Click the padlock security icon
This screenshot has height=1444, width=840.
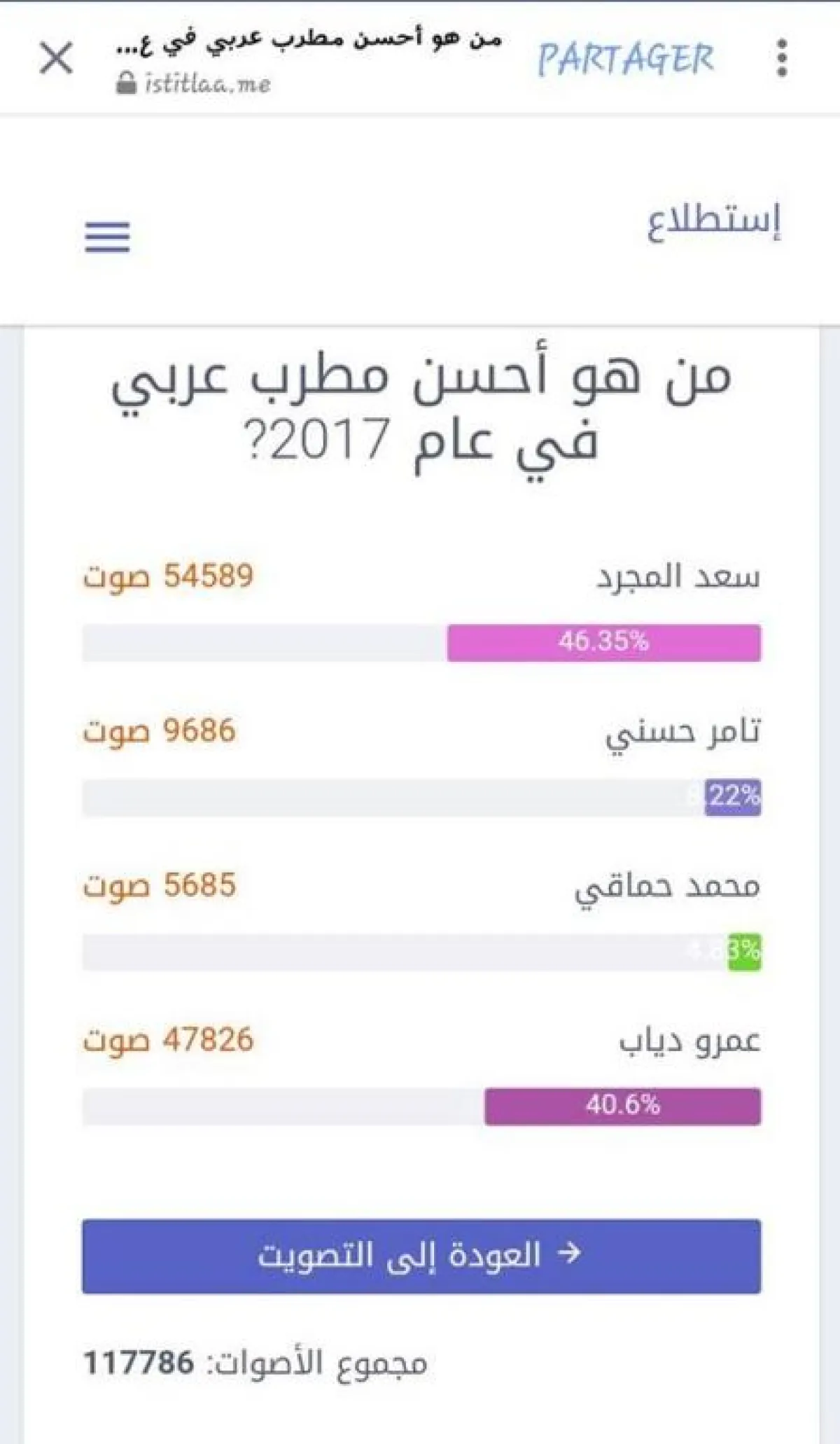pyautogui.click(x=126, y=84)
